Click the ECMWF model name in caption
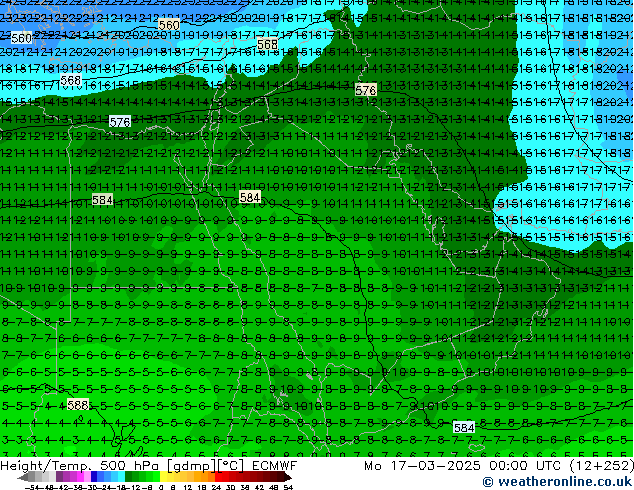 pyautogui.click(x=275, y=466)
